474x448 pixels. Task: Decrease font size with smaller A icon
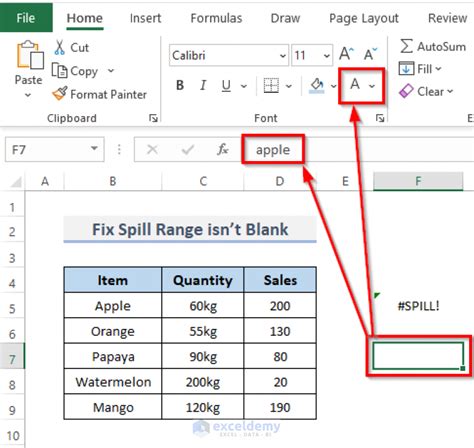click(x=370, y=54)
